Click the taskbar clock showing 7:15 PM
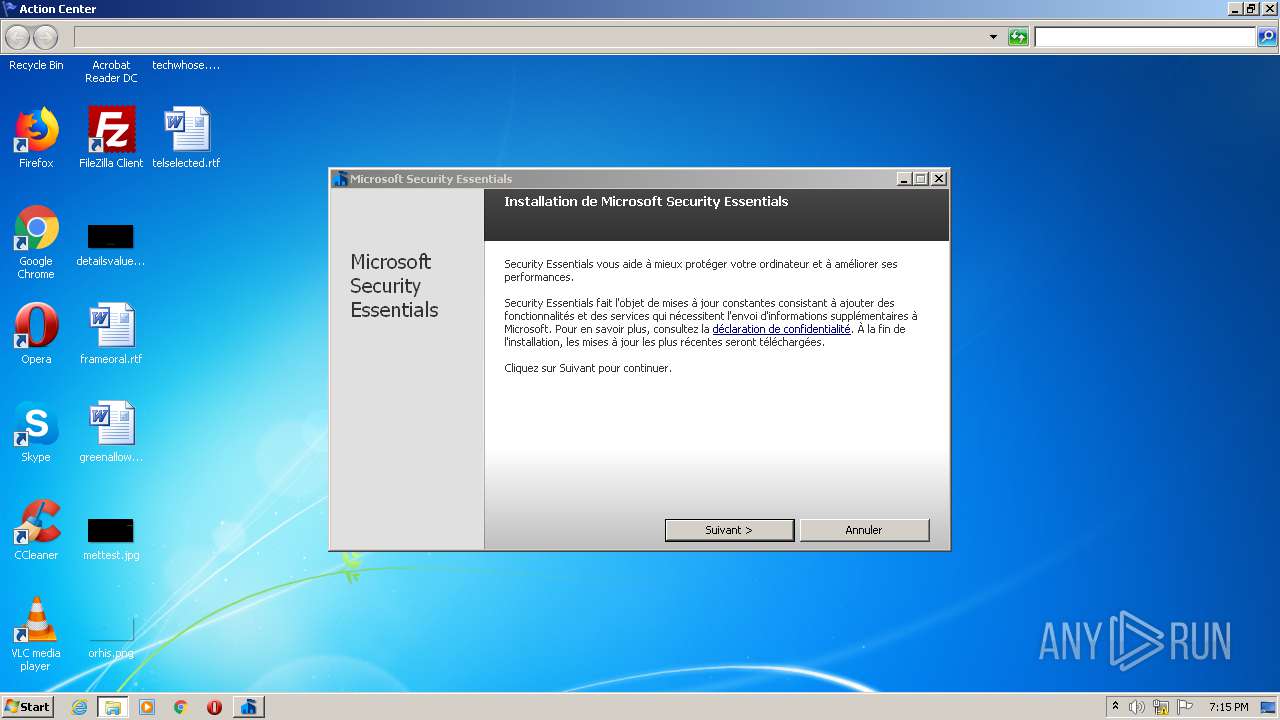 1229,707
